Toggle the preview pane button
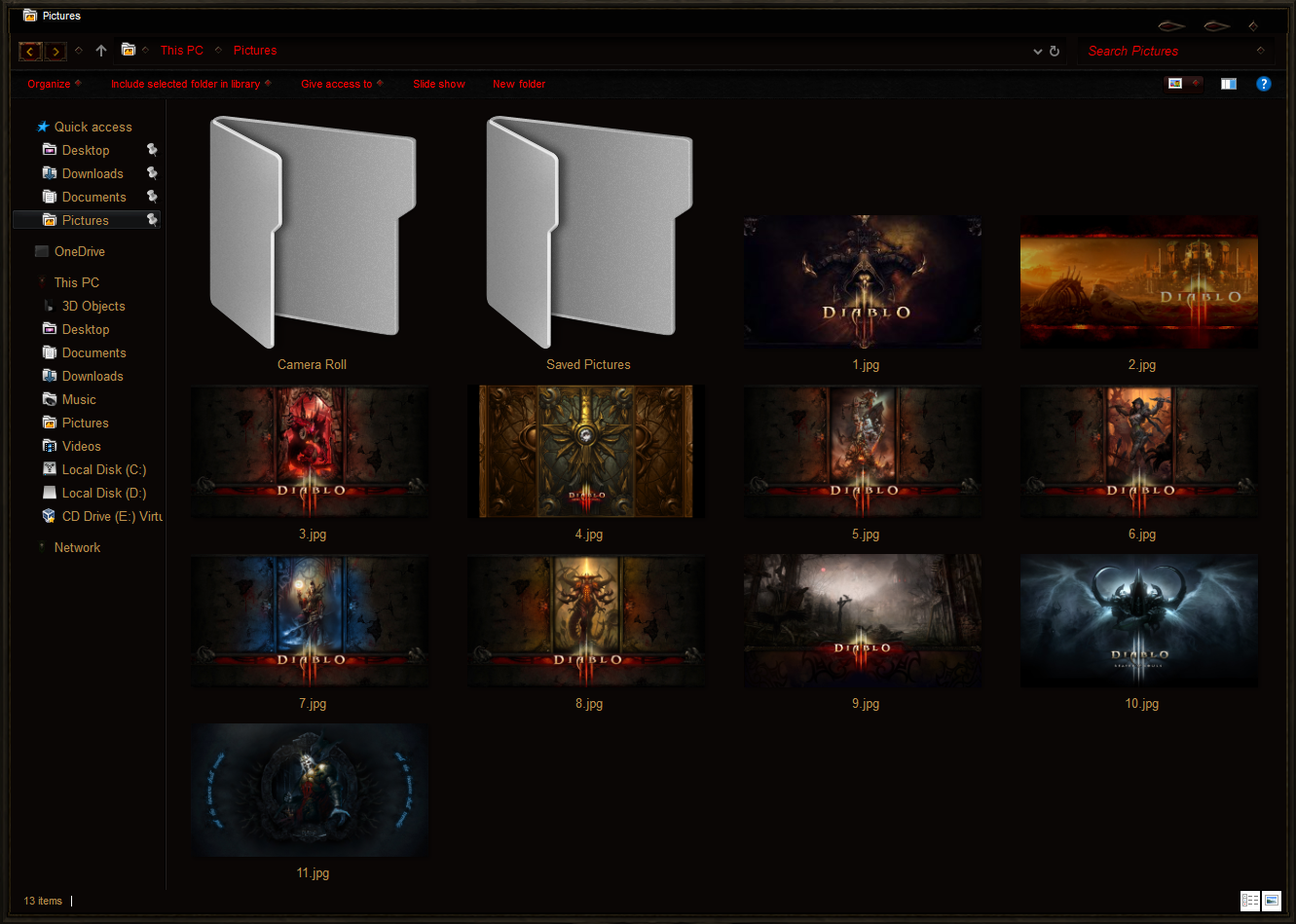Screen dimensions: 1296x924 pos(1229,84)
